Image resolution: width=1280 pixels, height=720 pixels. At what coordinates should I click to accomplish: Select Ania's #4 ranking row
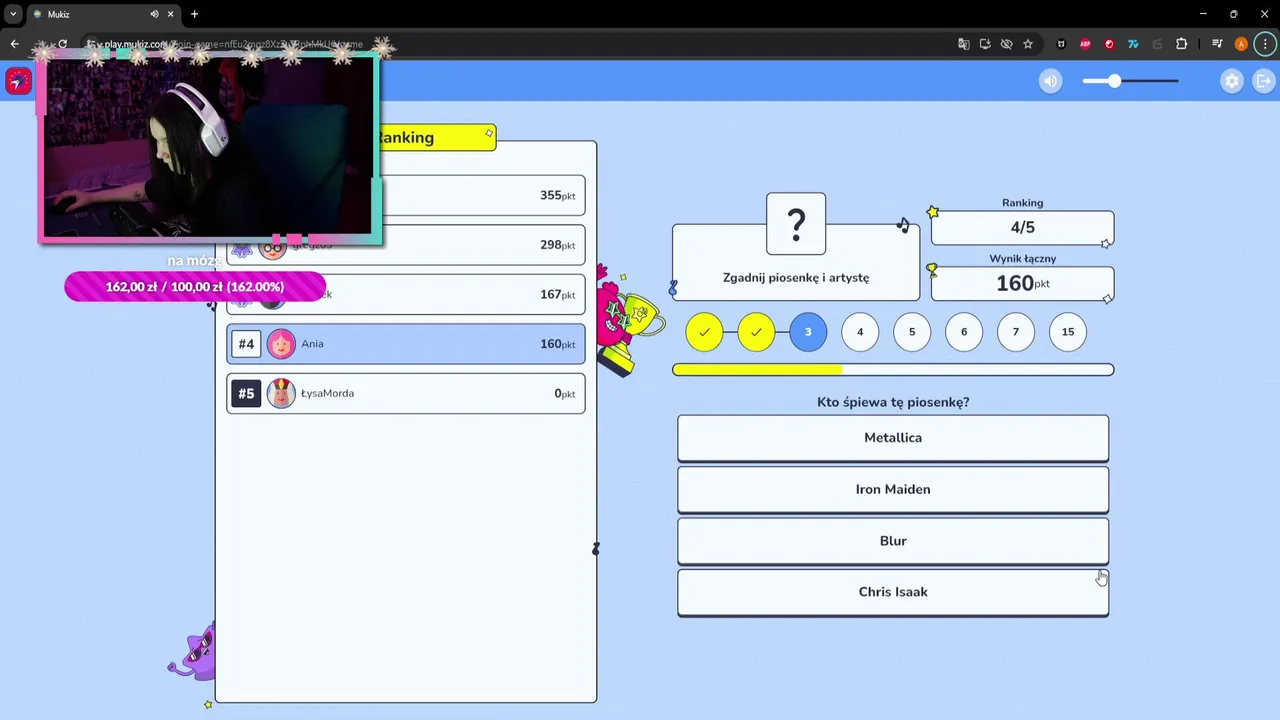[406, 344]
